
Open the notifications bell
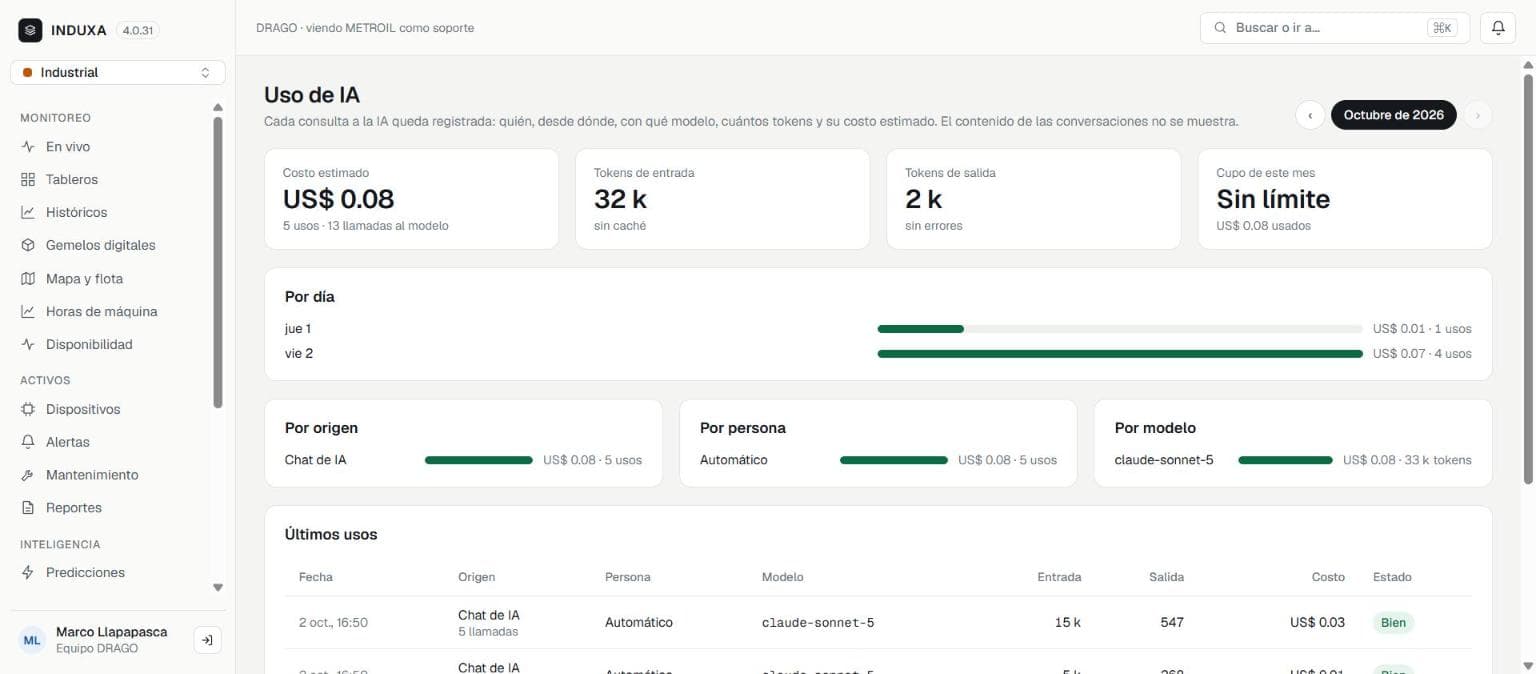coord(1498,28)
